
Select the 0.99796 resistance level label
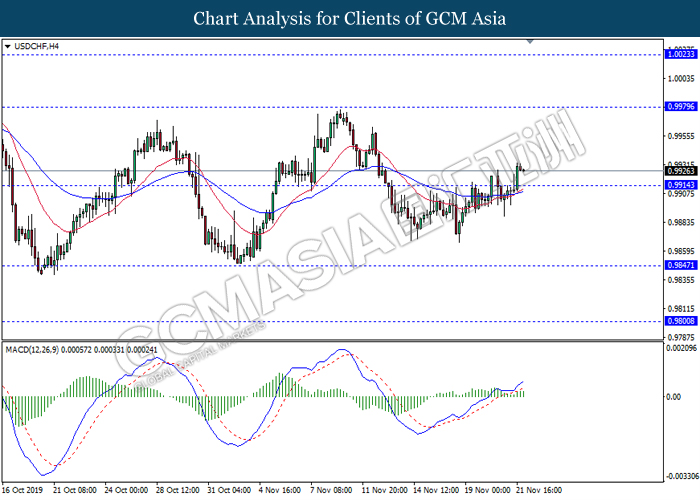pos(681,106)
